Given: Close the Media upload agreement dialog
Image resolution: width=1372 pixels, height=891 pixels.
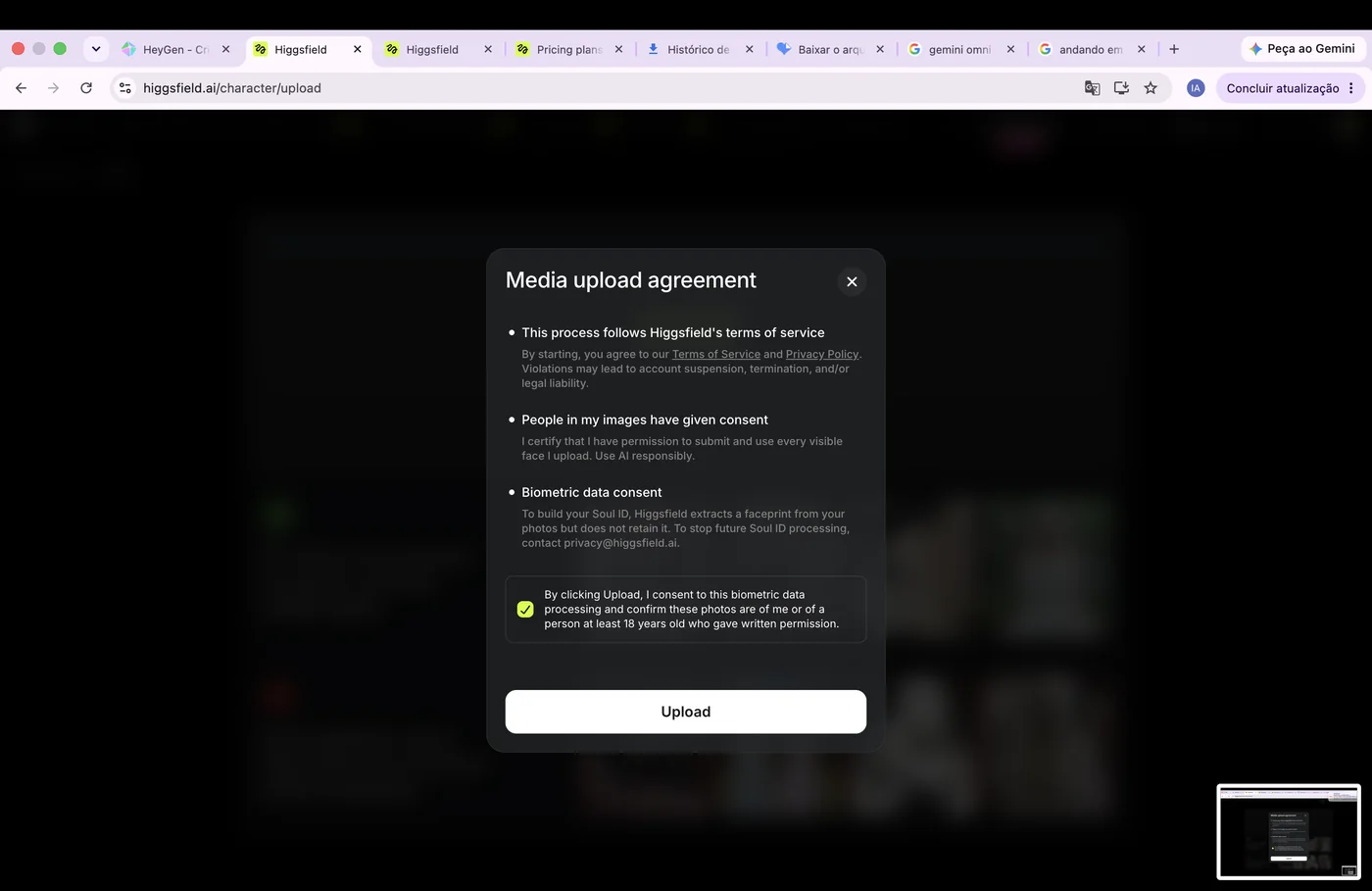Looking at the screenshot, I should [852, 281].
